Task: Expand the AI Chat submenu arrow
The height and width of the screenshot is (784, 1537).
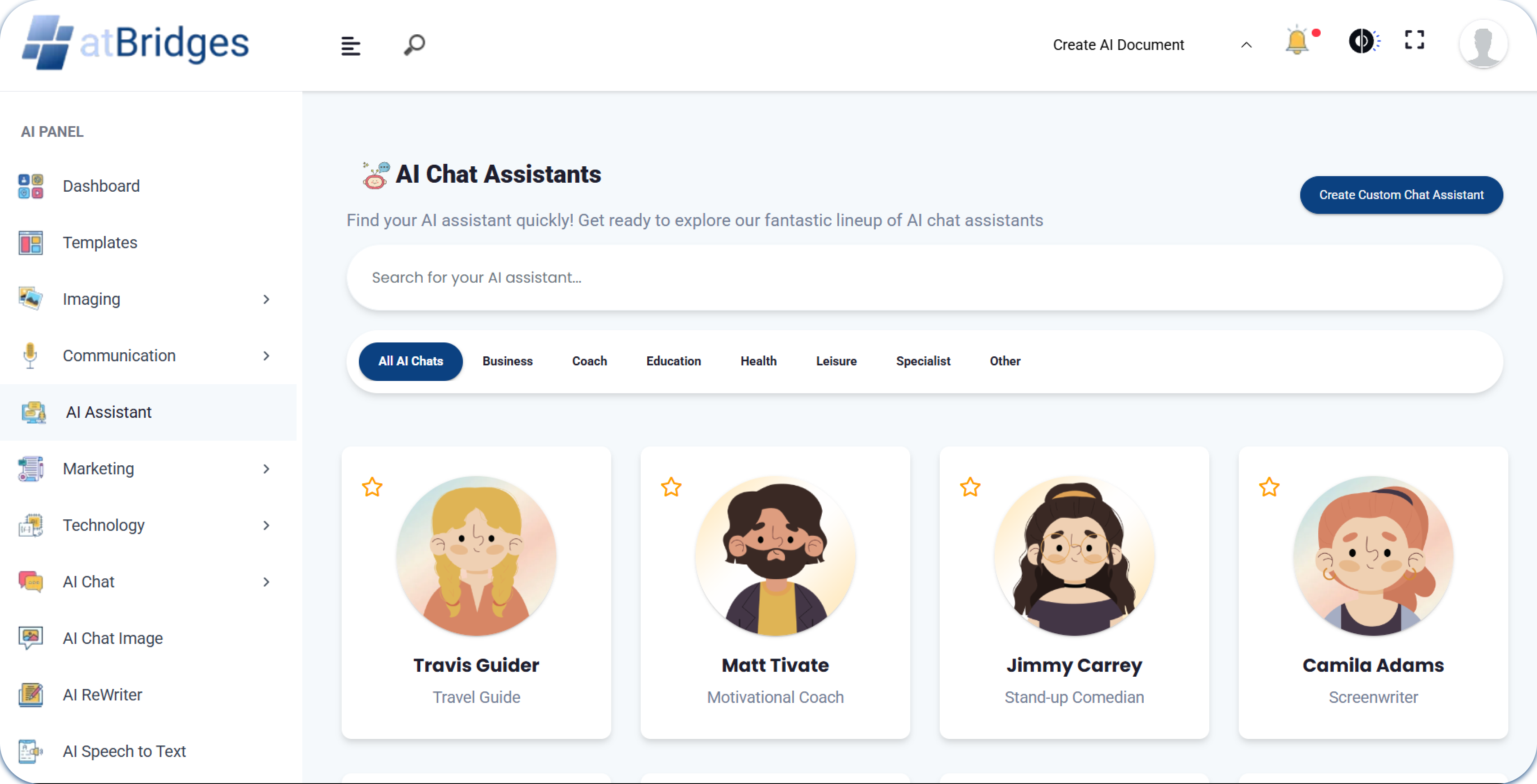Action: [x=266, y=582]
